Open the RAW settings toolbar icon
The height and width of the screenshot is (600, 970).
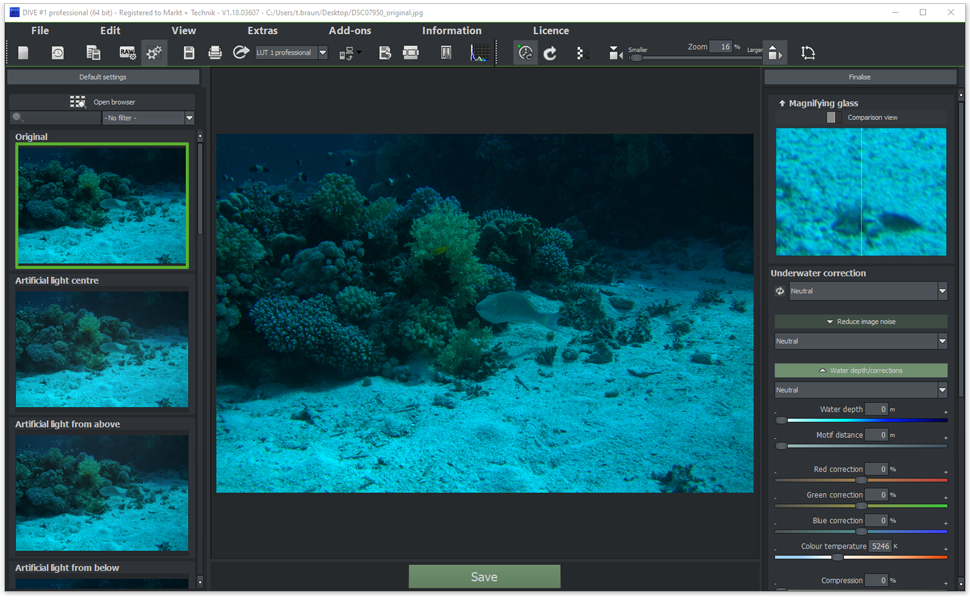[128, 53]
